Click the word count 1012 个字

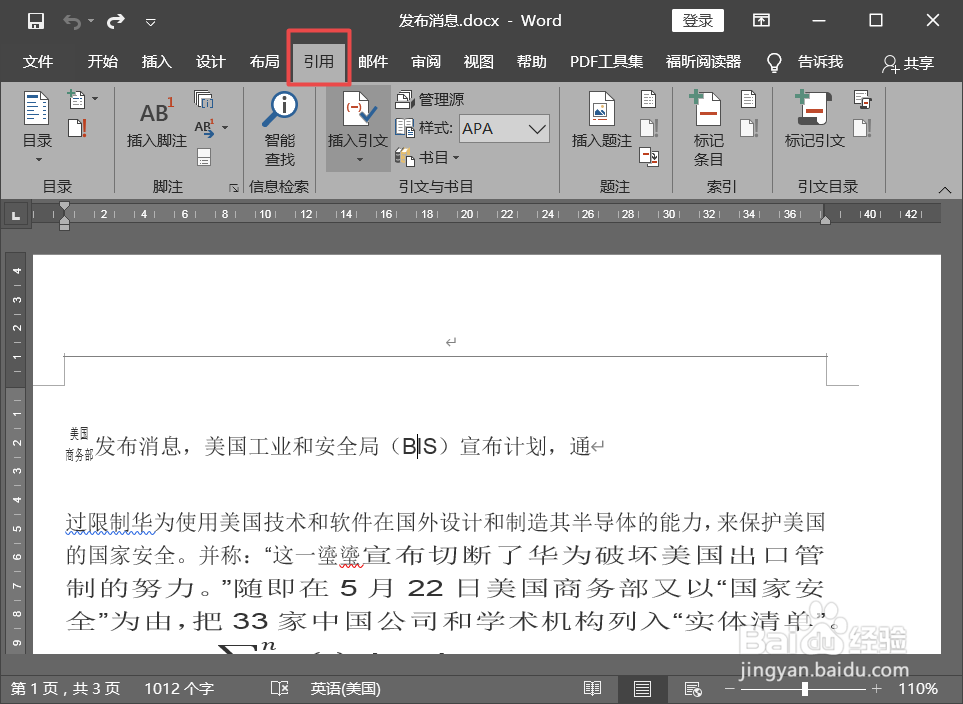click(179, 689)
